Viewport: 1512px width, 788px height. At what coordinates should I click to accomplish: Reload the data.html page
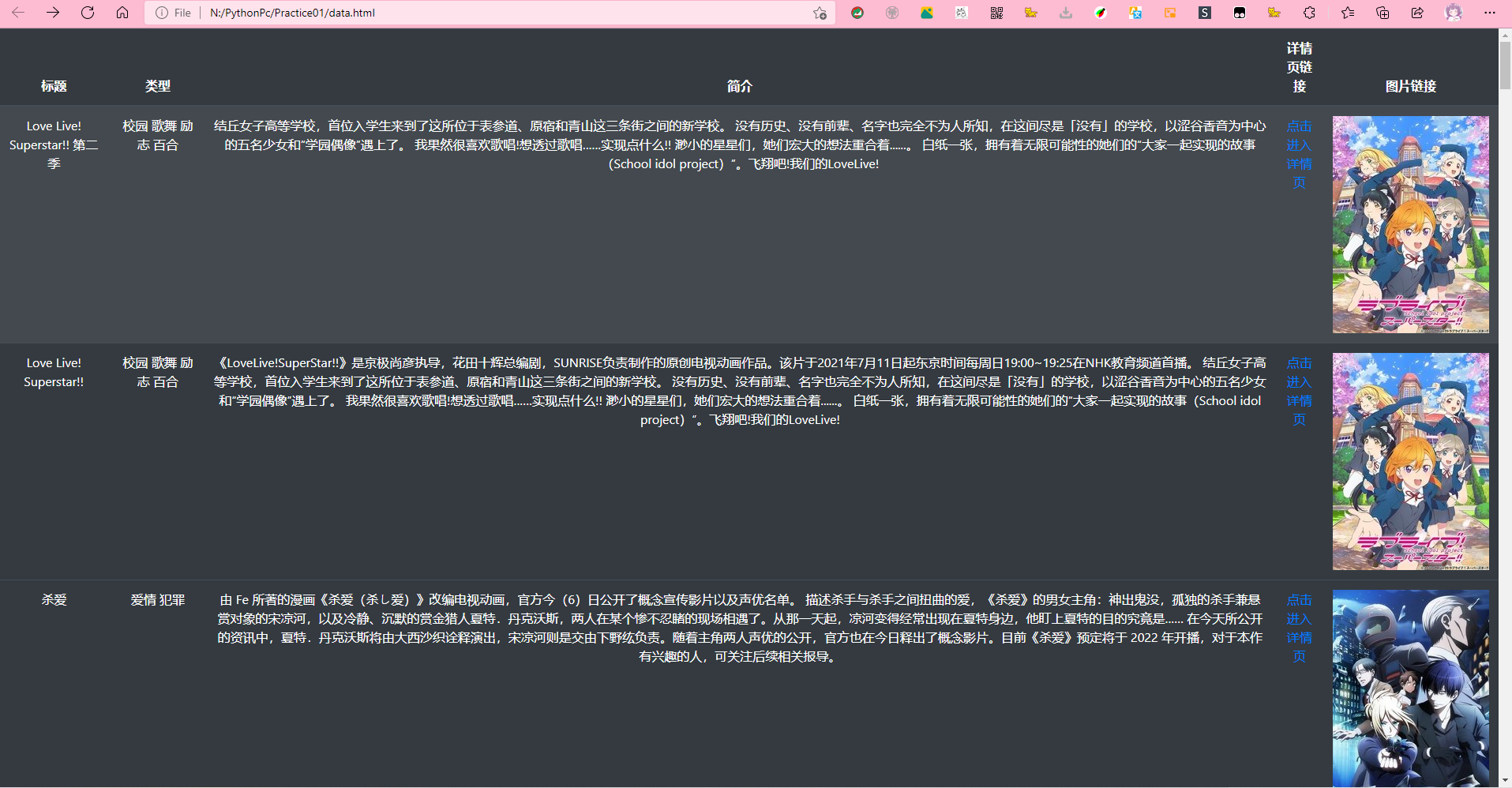88,13
